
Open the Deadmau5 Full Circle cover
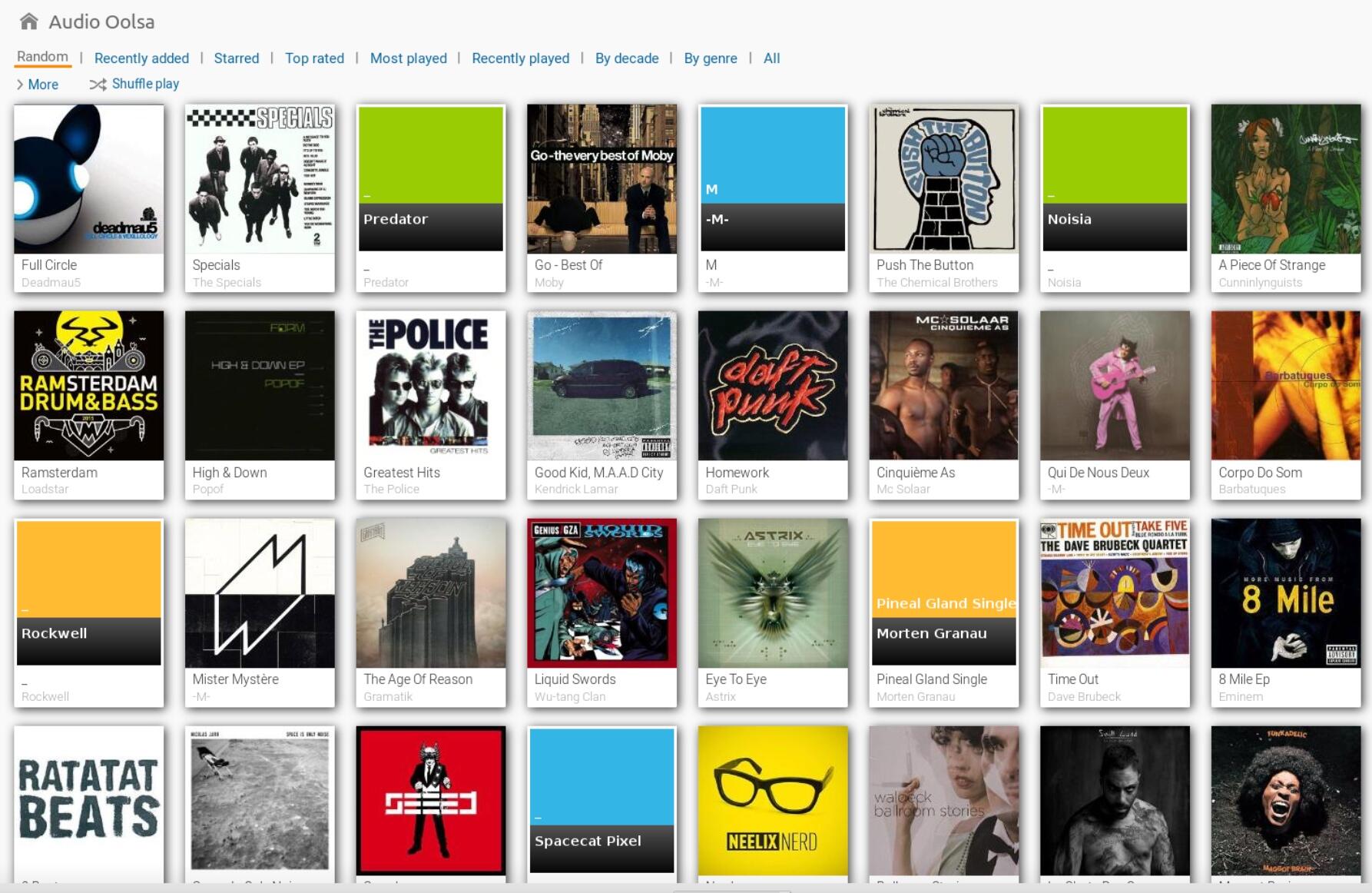point(89,179)
